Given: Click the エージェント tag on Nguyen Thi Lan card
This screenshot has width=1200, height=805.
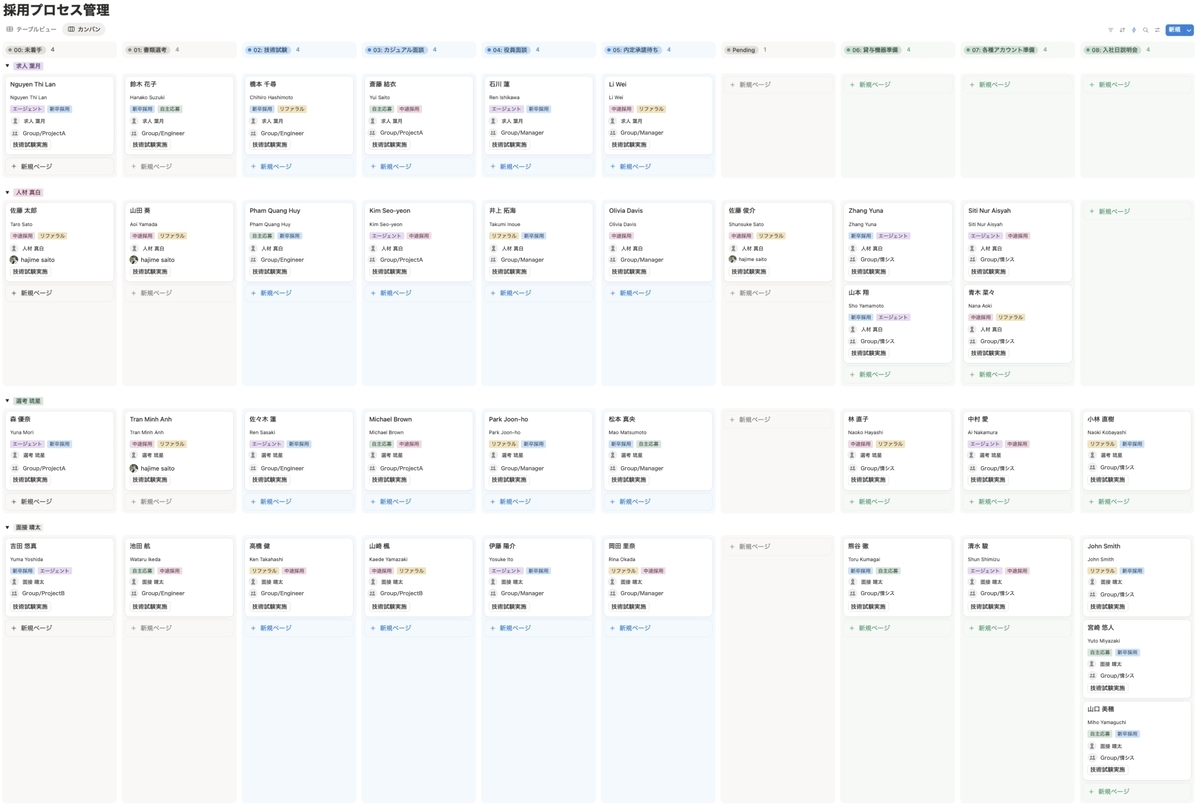Looking at the screenshot, I should click(28, 109).
